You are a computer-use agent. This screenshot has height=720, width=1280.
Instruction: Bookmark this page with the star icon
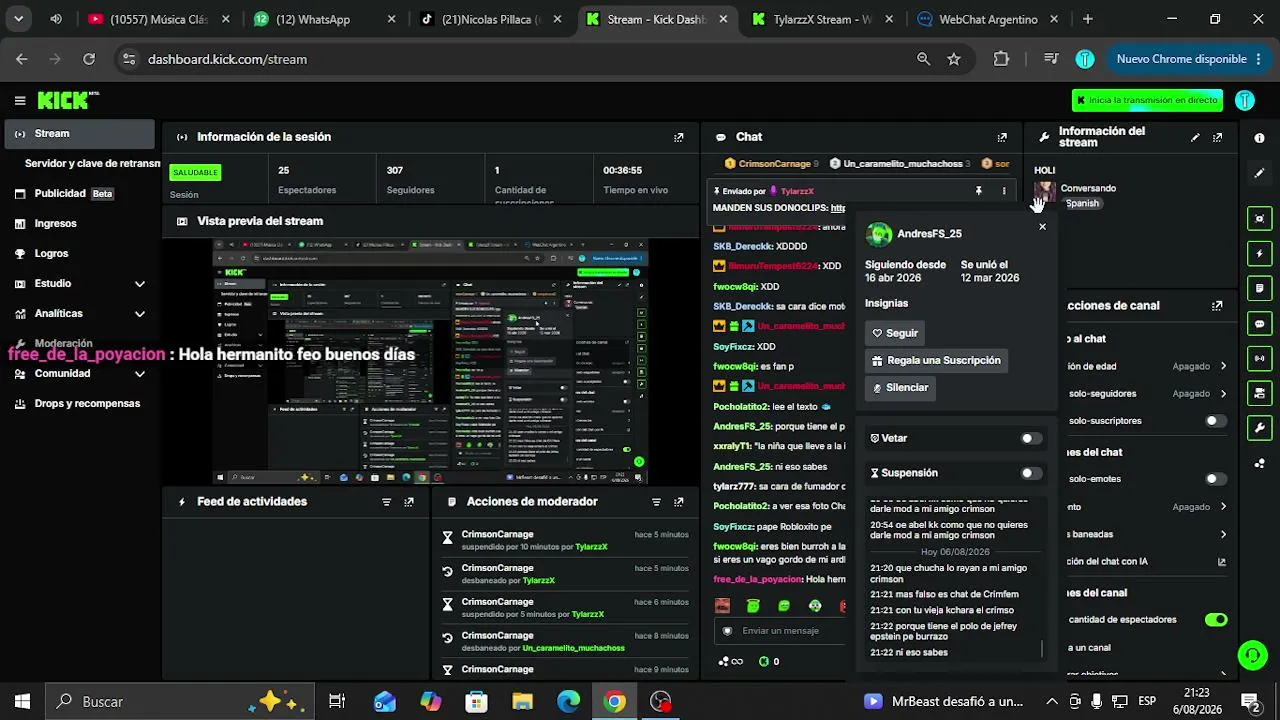pyautogui.click(x=954, y=59)
